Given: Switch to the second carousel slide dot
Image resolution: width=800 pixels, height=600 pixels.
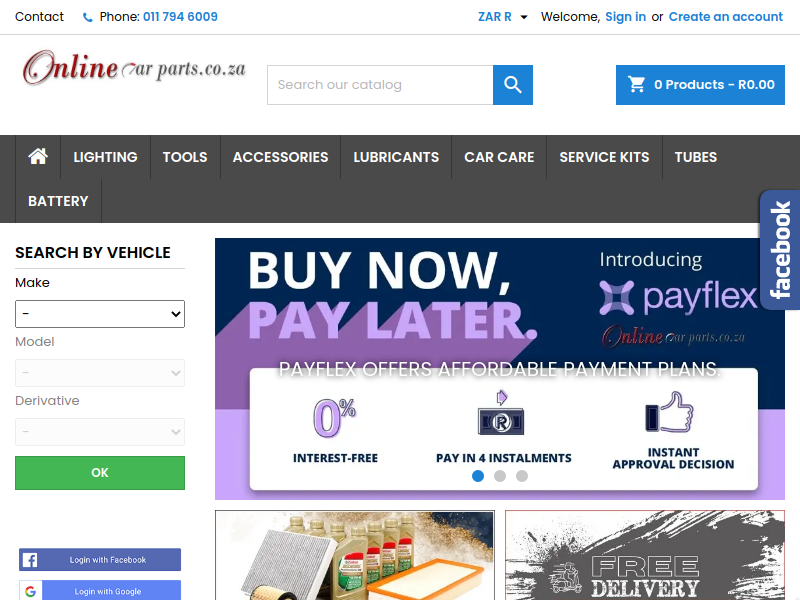Looking at the screenshot, I should (500, 476).
